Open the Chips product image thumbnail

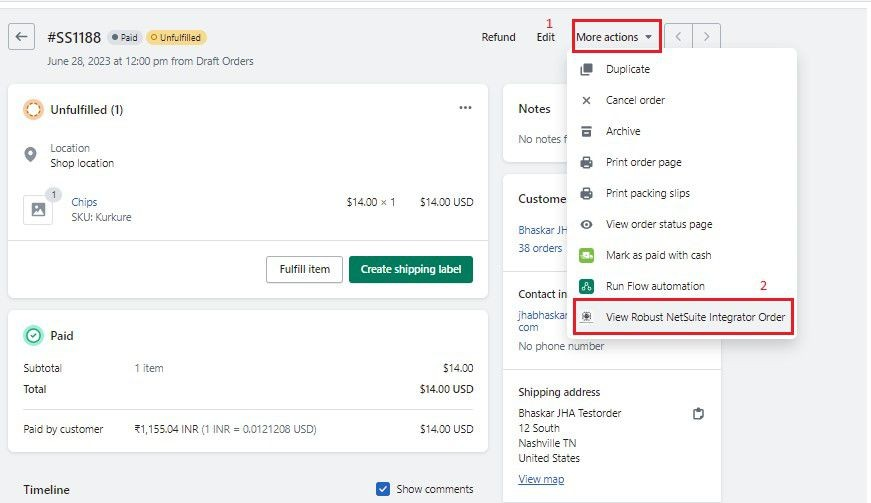[38, 209]
